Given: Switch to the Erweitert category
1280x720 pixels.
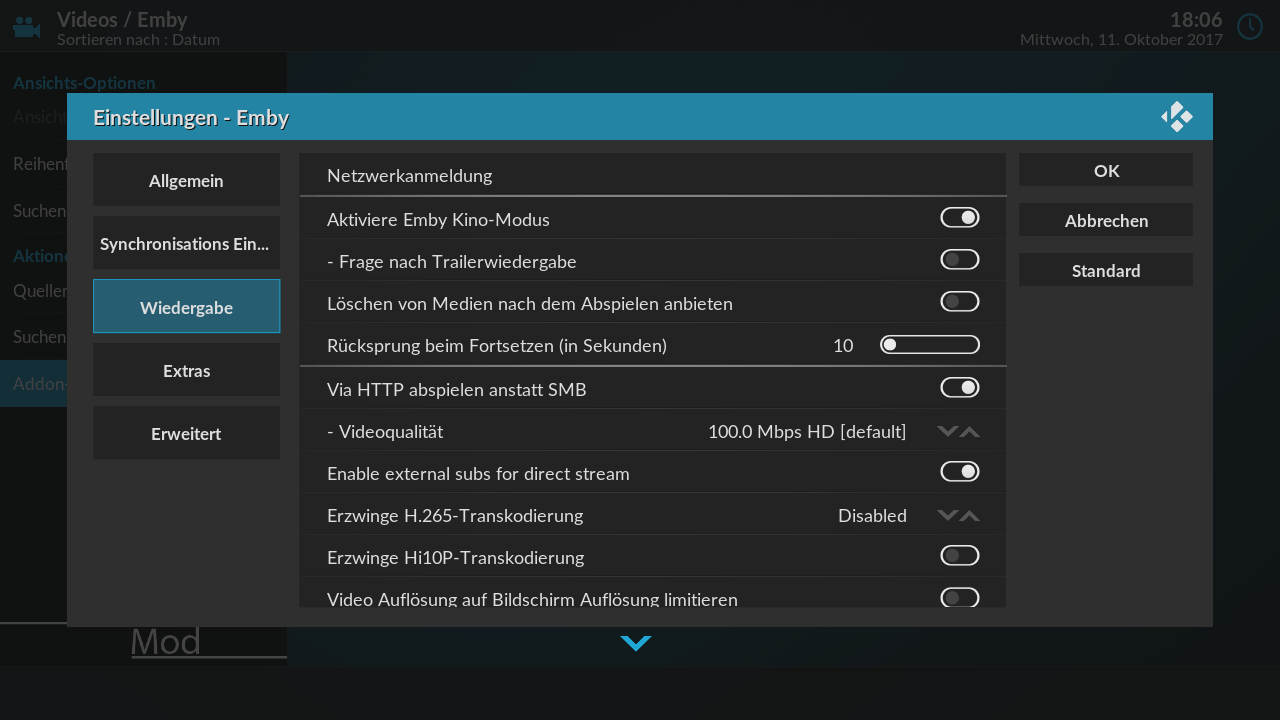Looking at the screenshot, I should (x=186, y=434).
